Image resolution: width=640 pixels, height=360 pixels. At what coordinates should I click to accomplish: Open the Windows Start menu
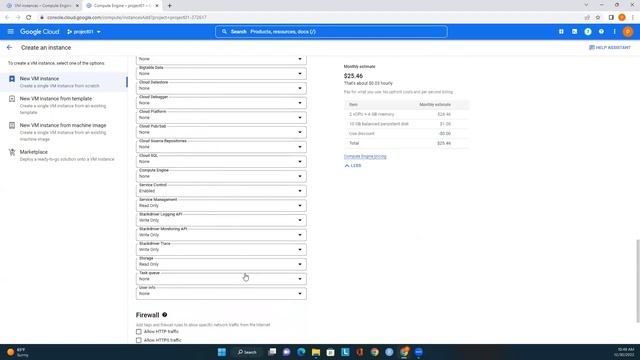222,352
